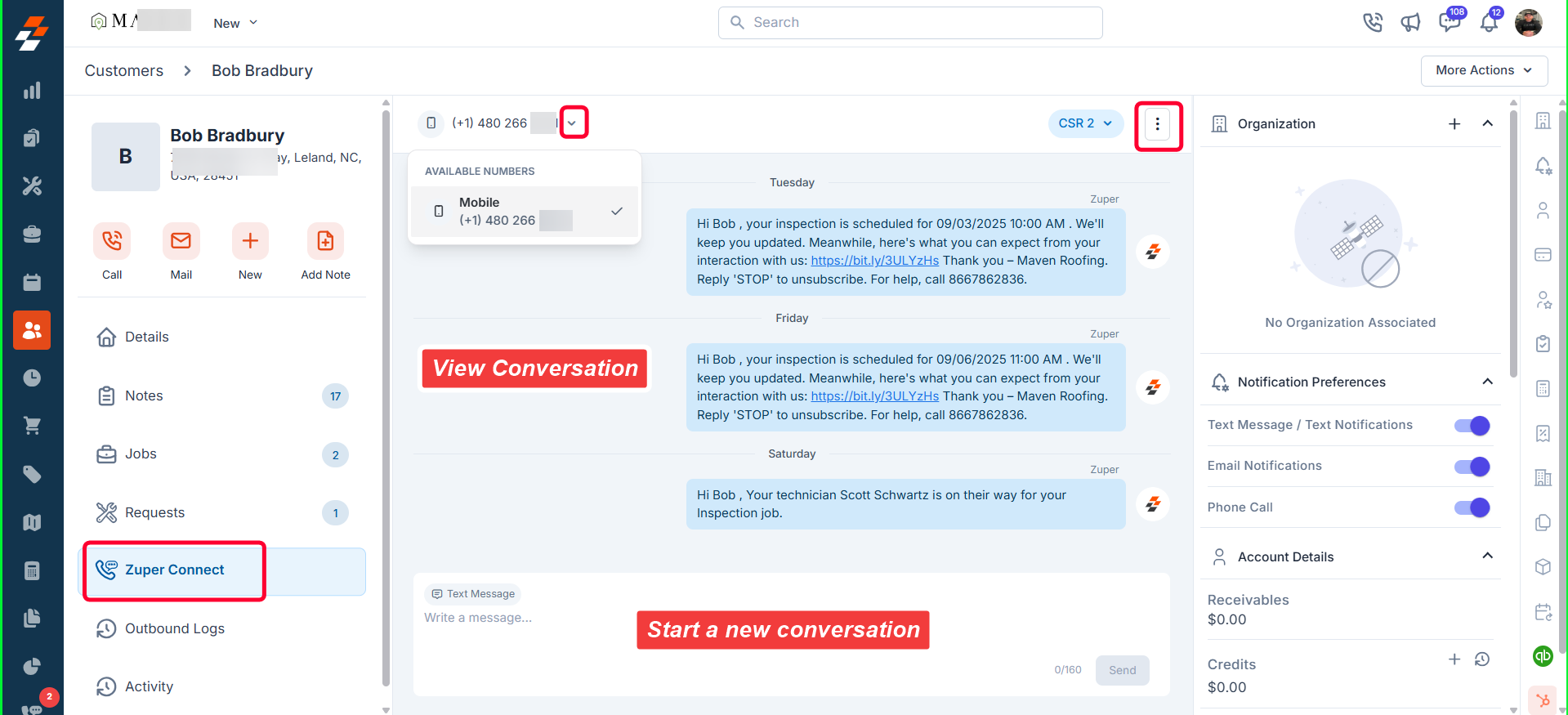Open the tools wrench icon in left sidebar
This screenshot has width=1568, height=715.
point(32,186)
